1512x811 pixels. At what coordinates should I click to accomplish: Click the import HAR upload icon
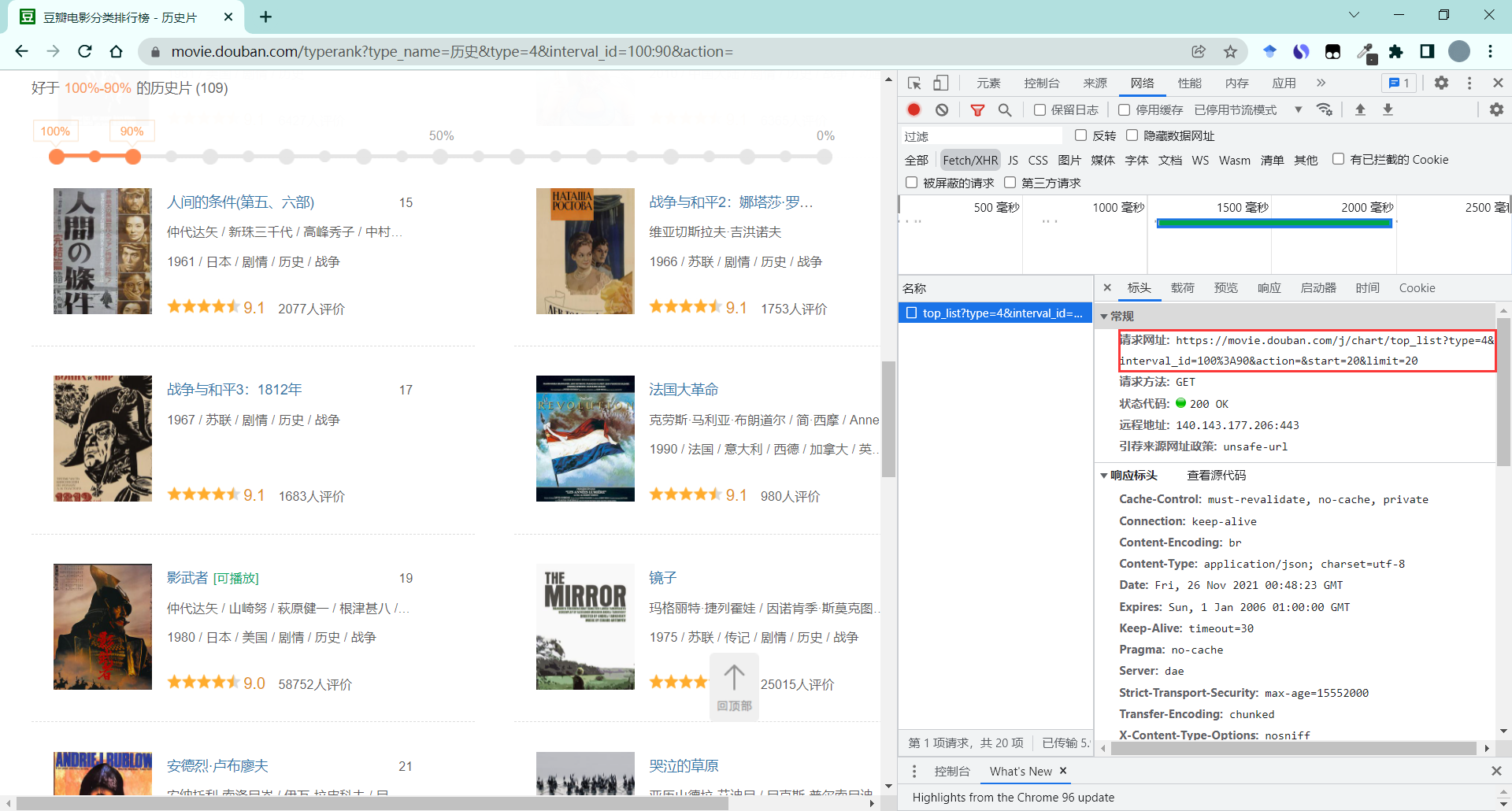(x=1360, y=109)
